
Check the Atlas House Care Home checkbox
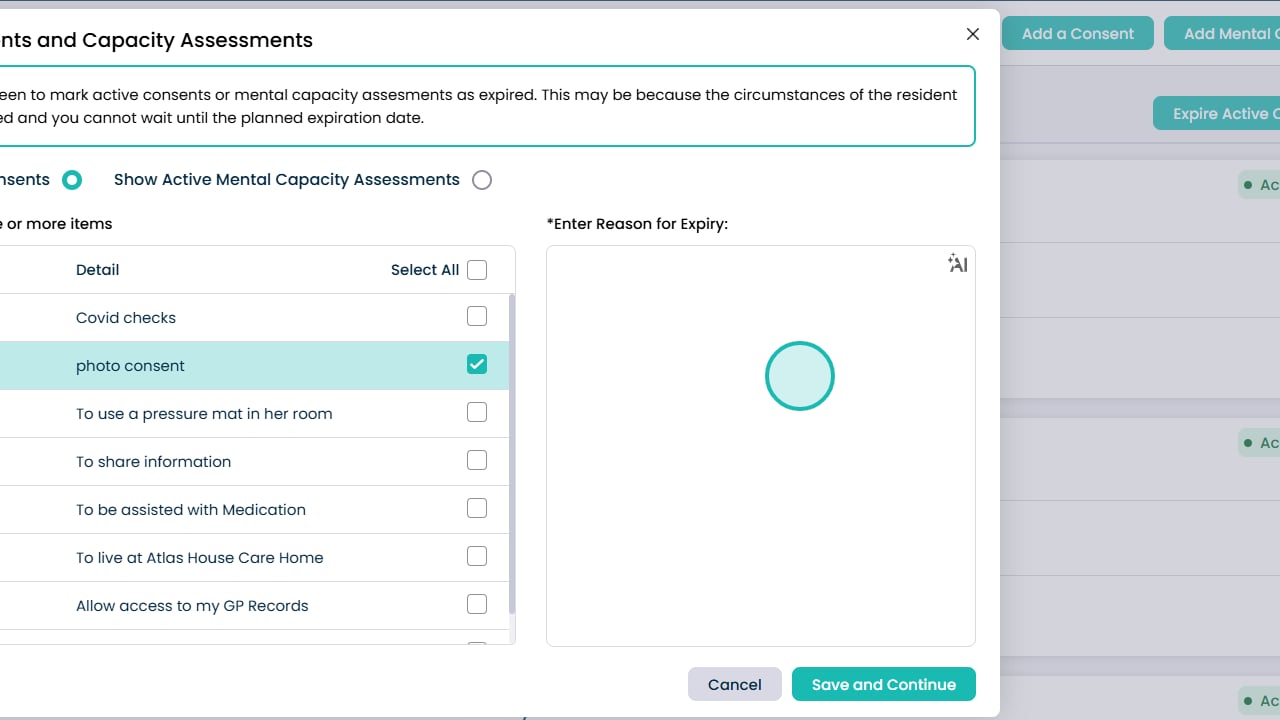tap(477, 557)
